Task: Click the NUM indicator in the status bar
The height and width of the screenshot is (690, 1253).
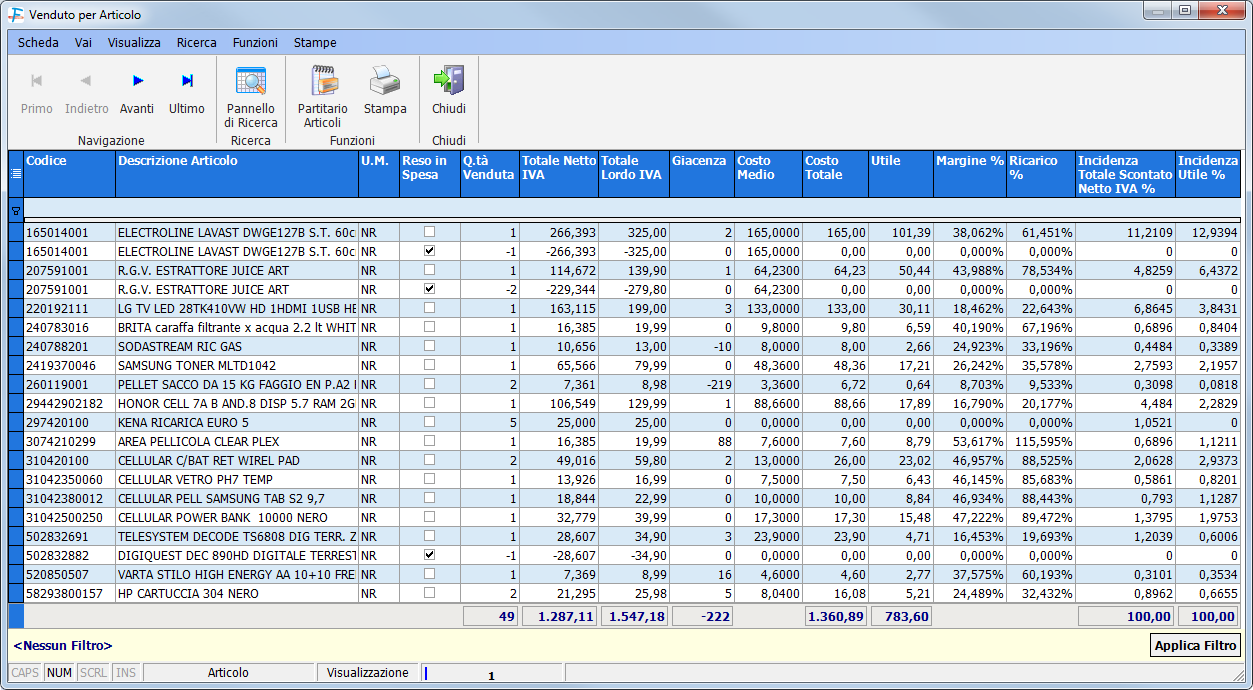Action: point(59,673)
